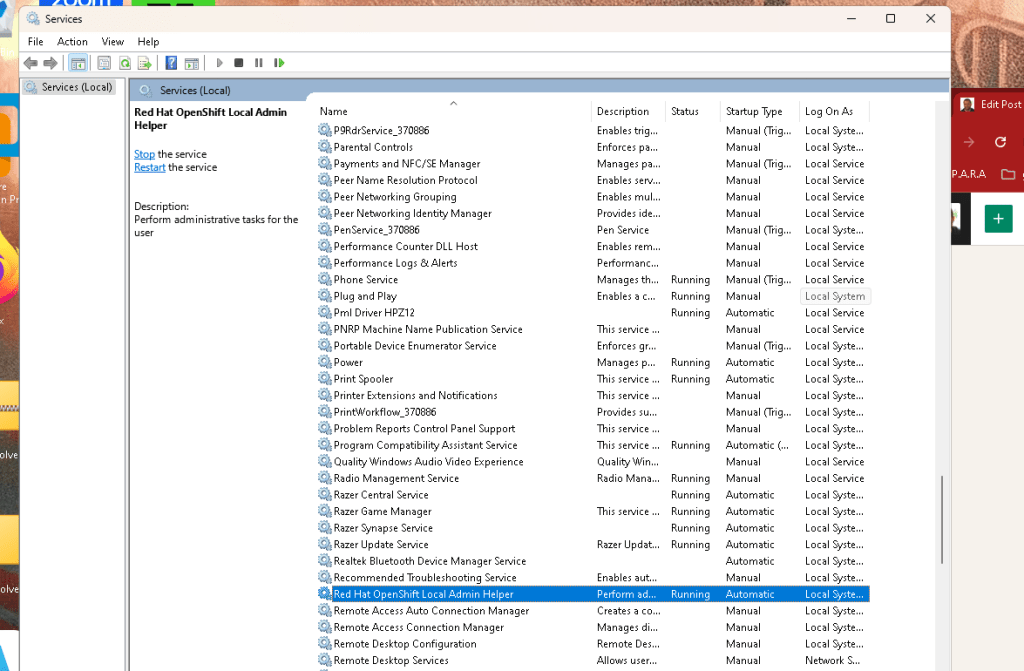The image size is (1024, 671).
Task: Select Razer Update Service row
Action: [x=593, y=544]
